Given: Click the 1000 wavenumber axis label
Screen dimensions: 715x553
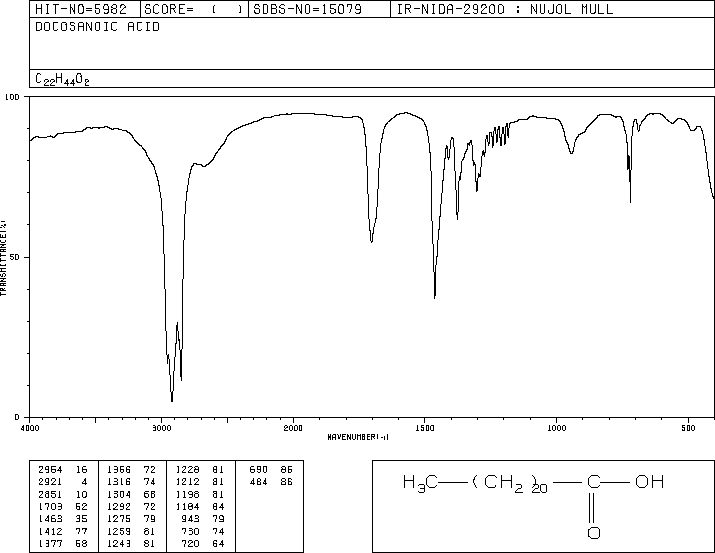Looking at the screenshot, I should pyautogui.click(x=556, y=428).
